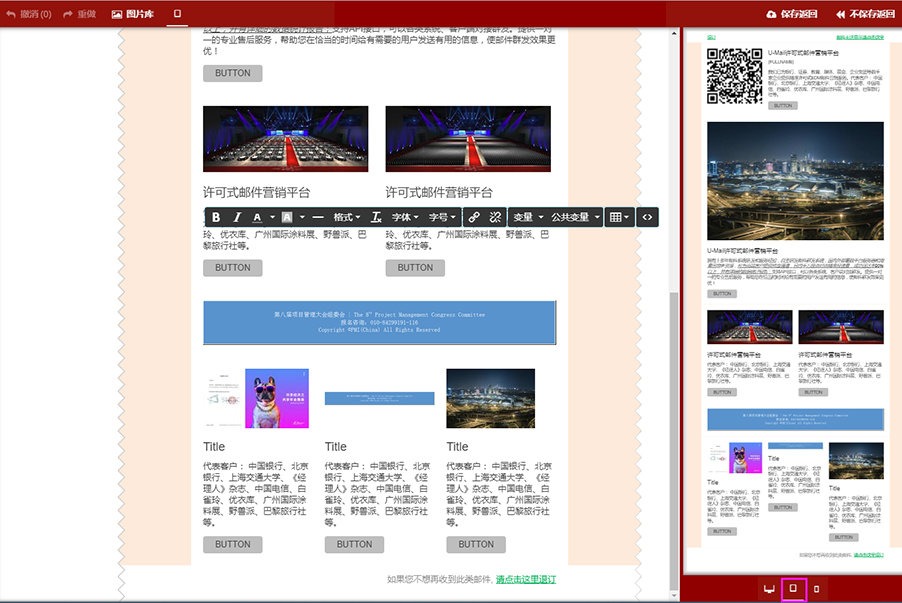
Task: Select the bulldog with sunglasses image
Action: point(277,398)
